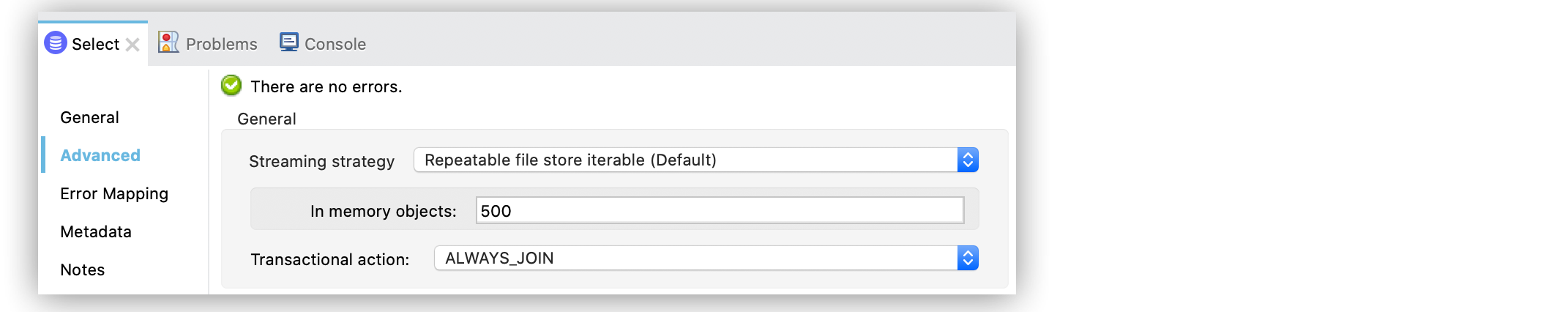Click the Transactional action blue arrow button

coord(968,258)
